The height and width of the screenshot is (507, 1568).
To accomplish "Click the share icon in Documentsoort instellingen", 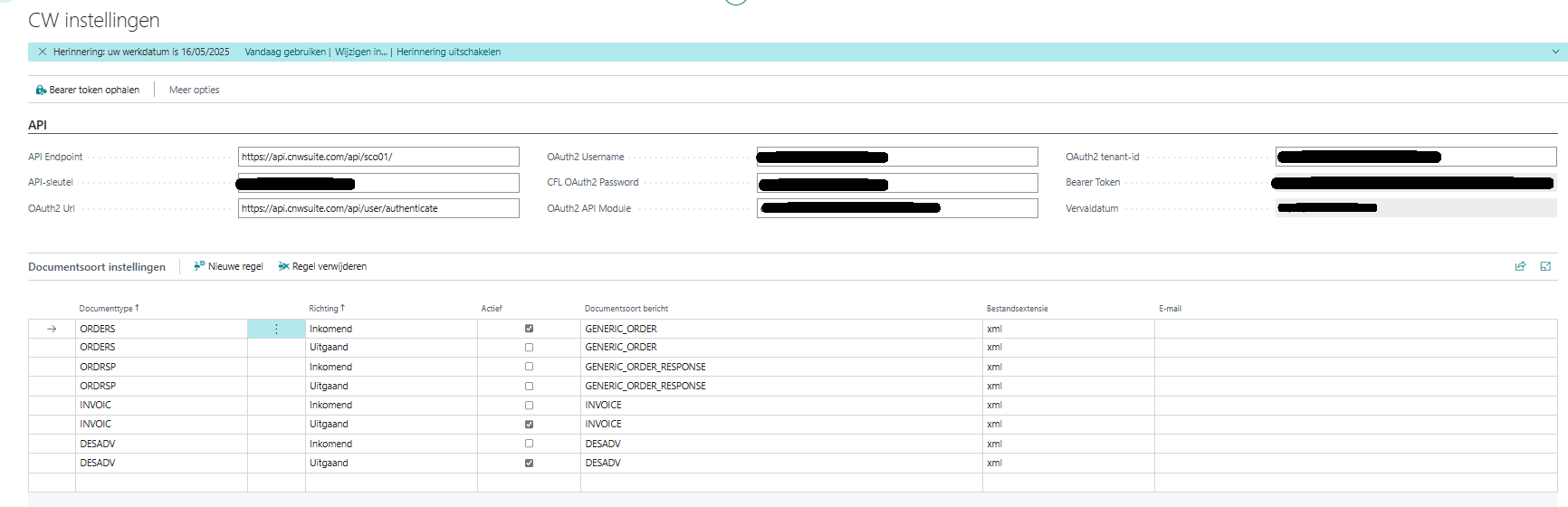I will (x=1520, y=266).
